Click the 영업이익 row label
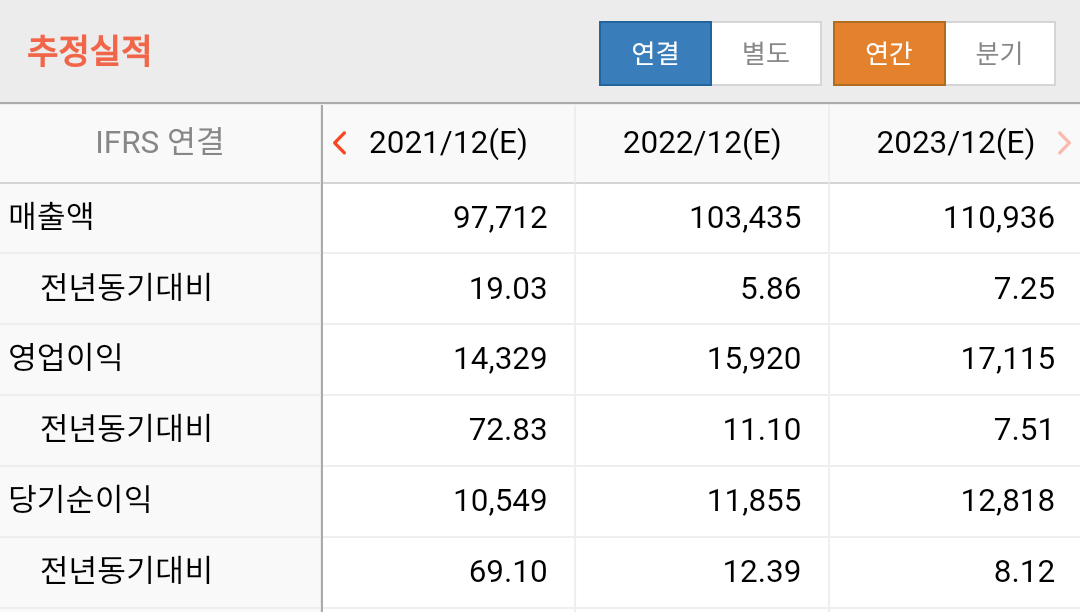Screen dimensions: 1080x612 click(65, 358)
